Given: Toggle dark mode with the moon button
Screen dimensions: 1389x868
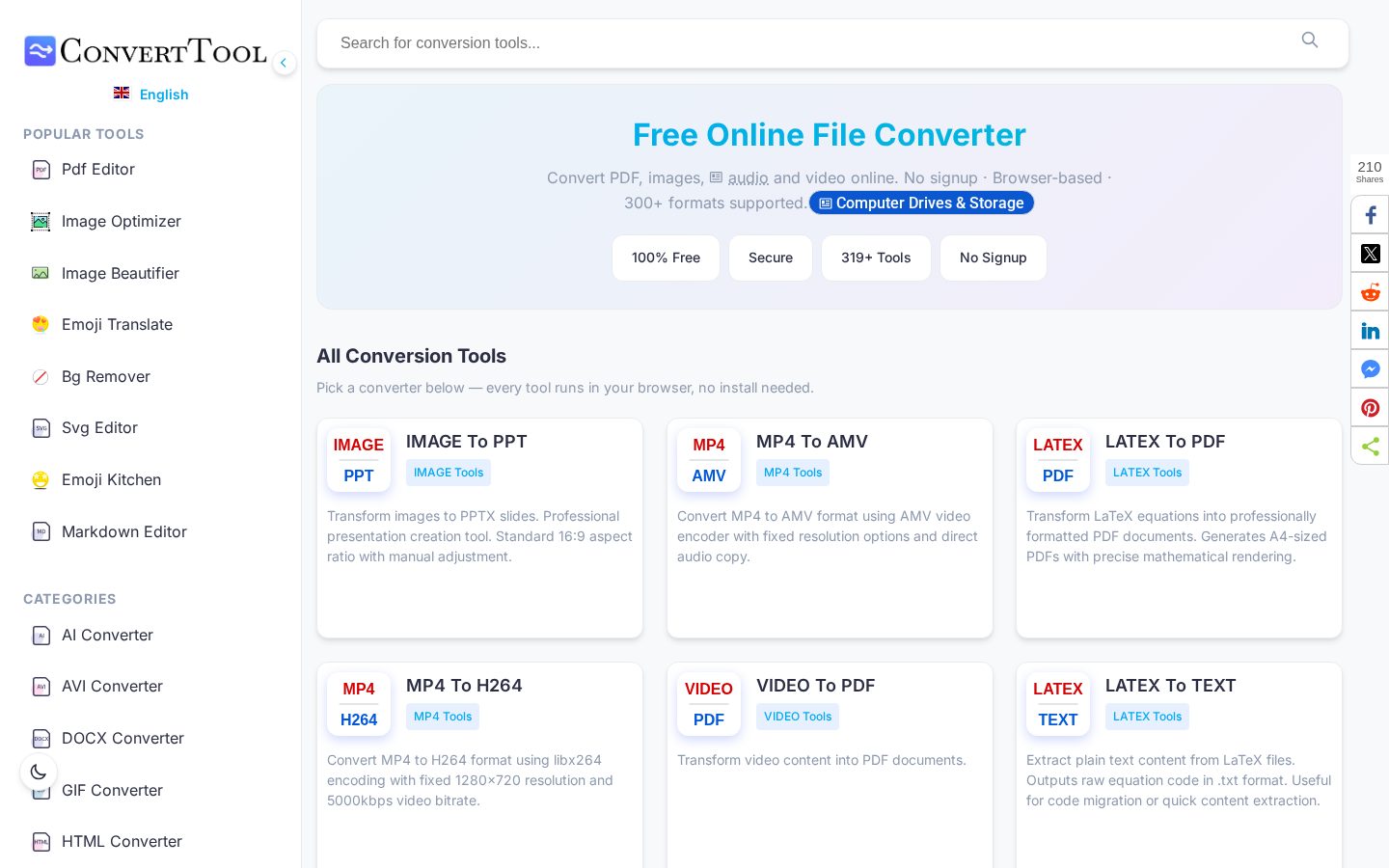Looking at the screenshot, I should click(x=39, y=772).
